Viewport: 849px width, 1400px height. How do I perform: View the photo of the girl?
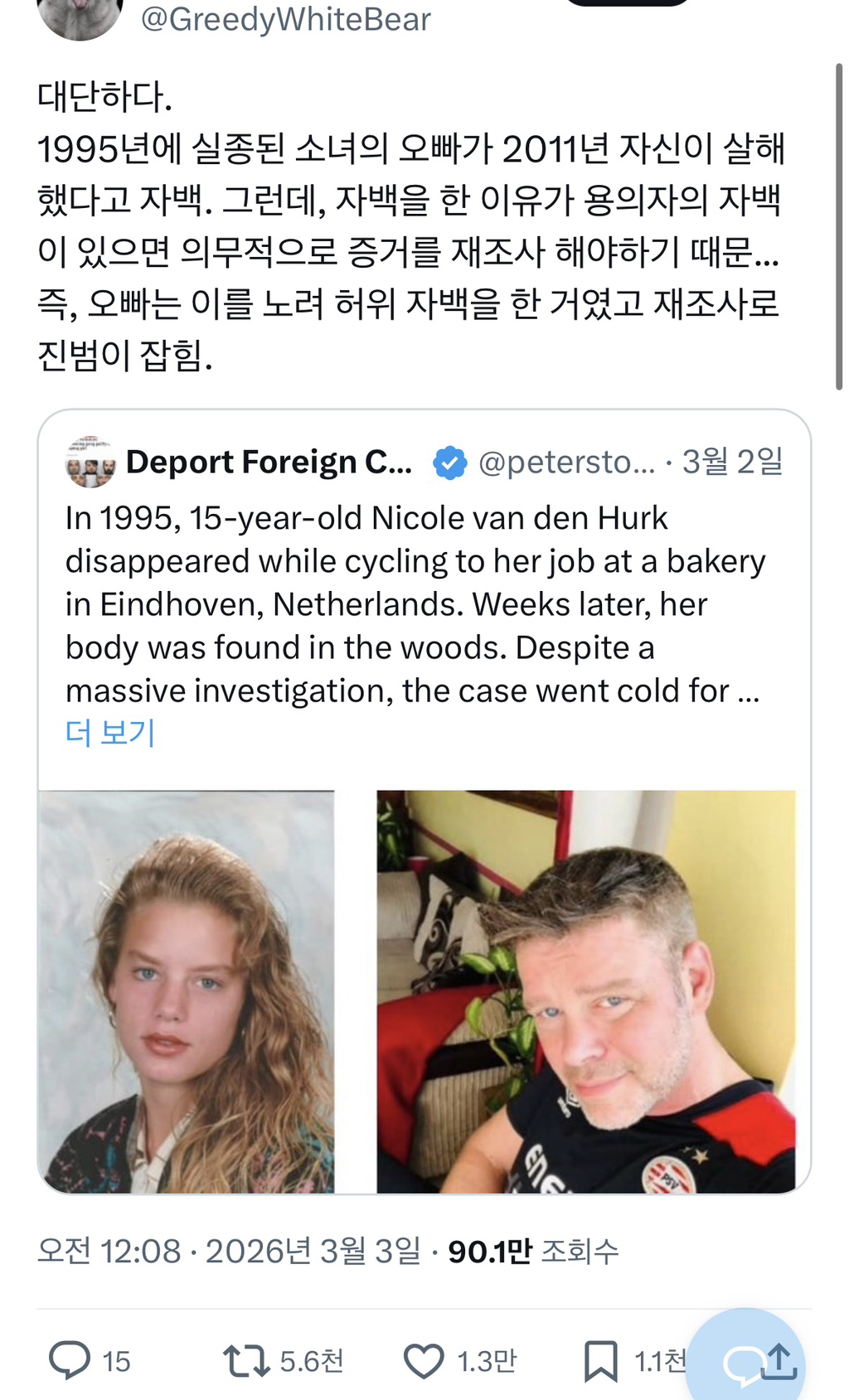(x=187, y=991)
